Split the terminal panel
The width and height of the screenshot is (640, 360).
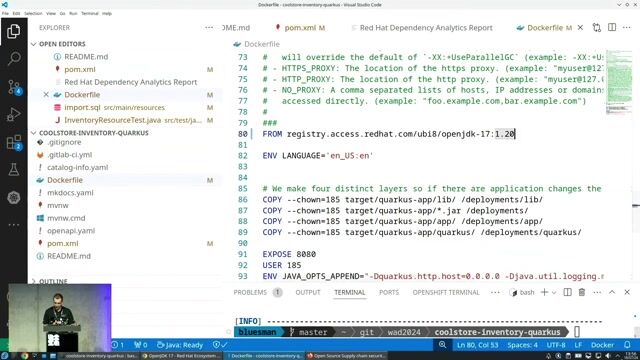[x=567, y=292]
